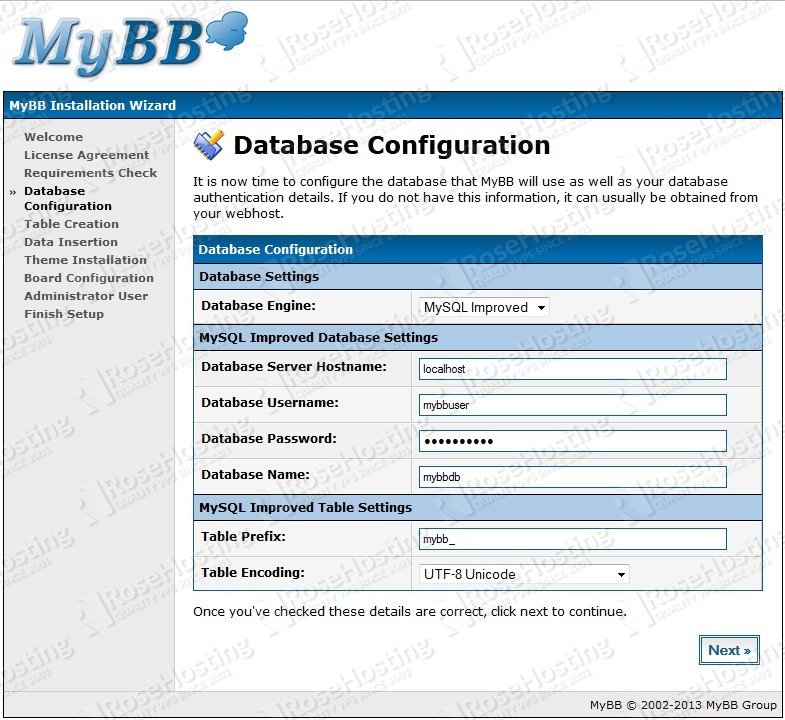
Task: Click the Database Password label
Action: coord(269,439)
